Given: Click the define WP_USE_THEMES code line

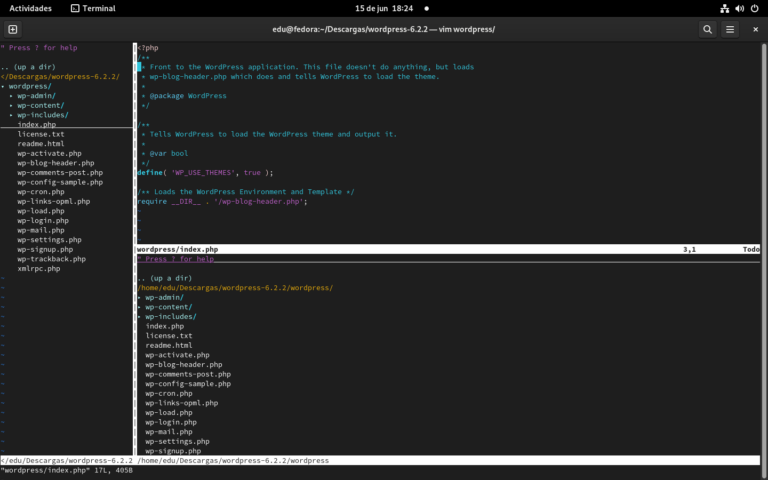Looking at the screenshot, I should tap(205, 172).
